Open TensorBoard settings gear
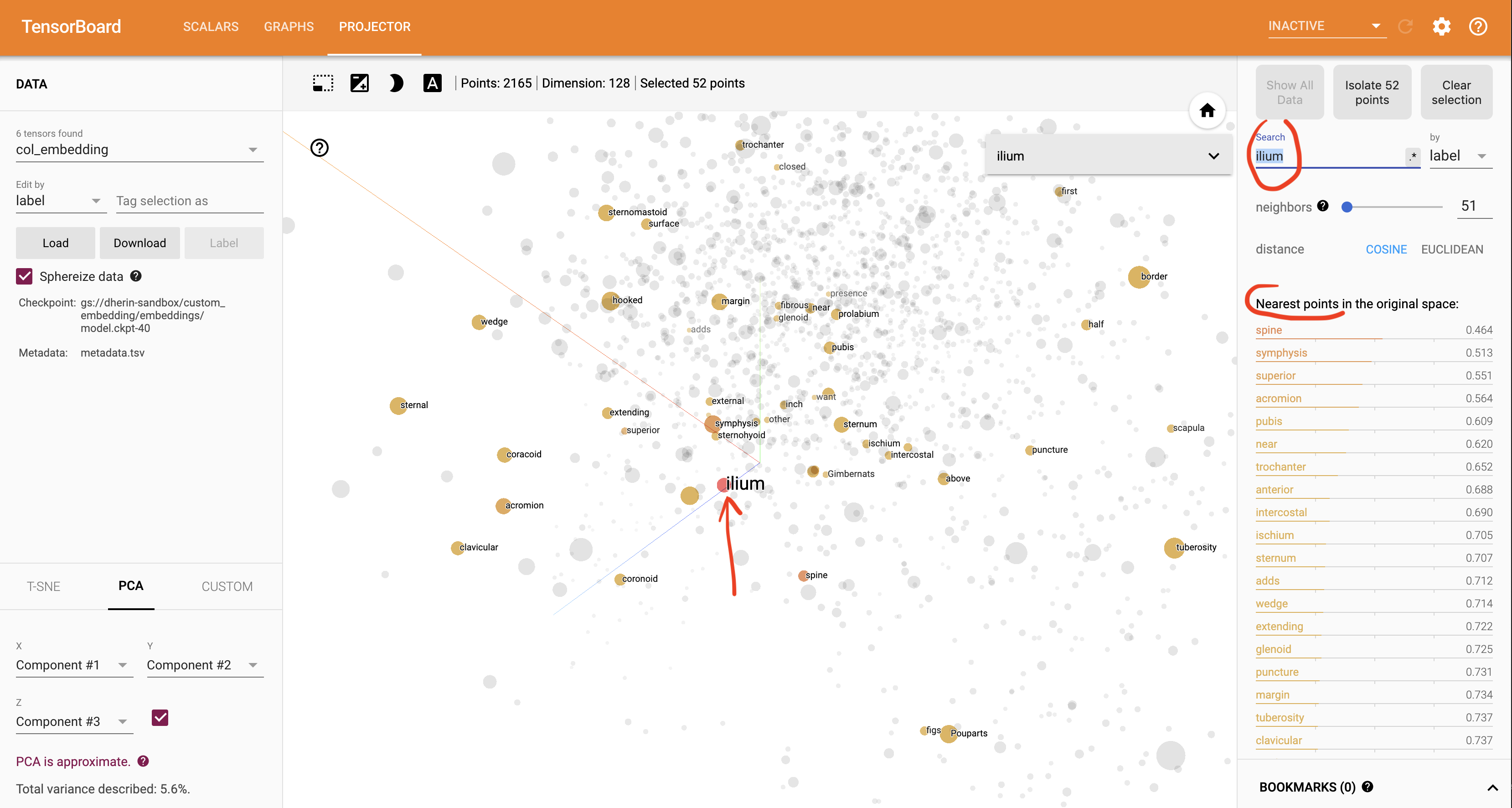1512x808 pixels. point(1441,26)
